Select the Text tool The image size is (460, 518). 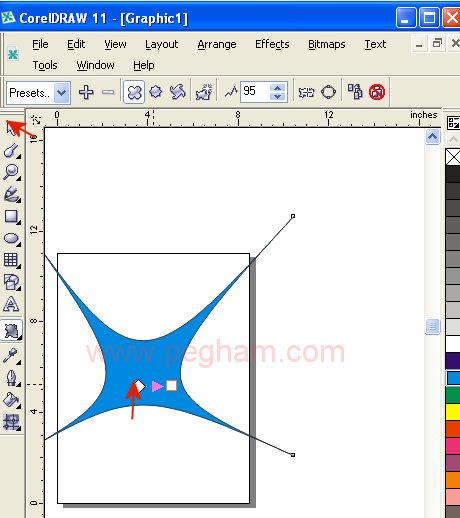pyautogui.click(x=11, y=304)
